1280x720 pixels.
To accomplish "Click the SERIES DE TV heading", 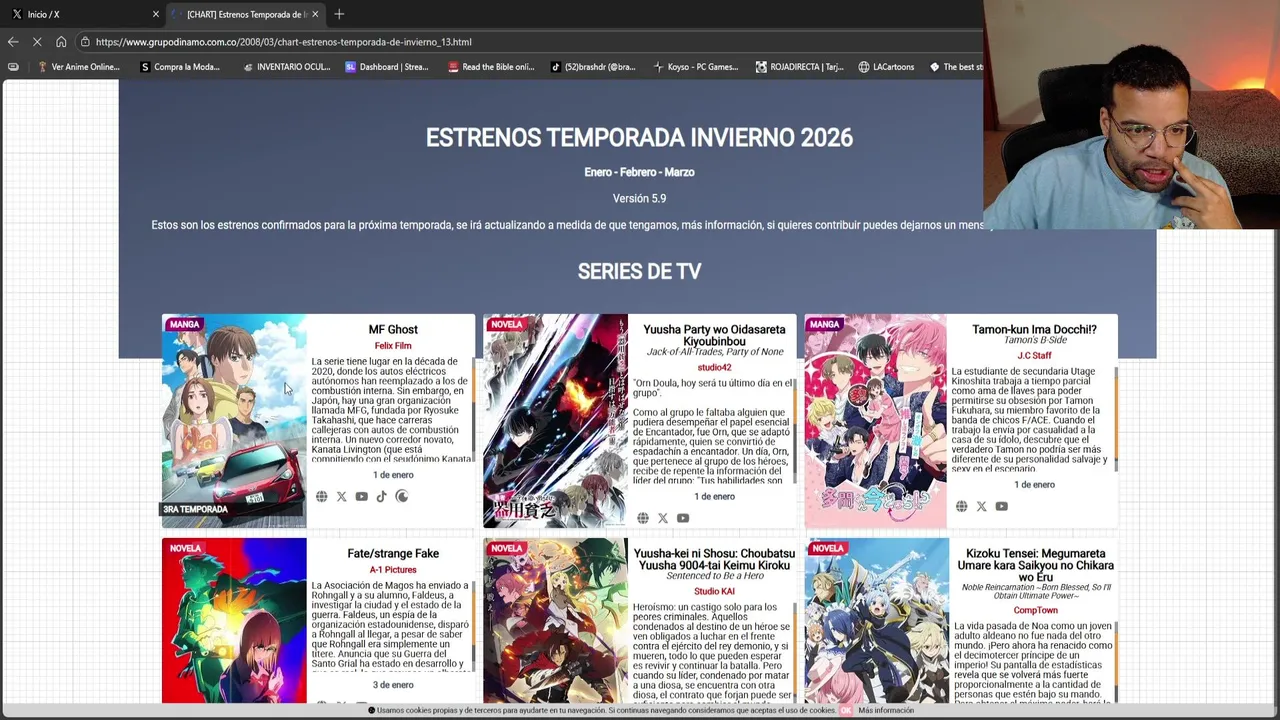I will click(639, 271).
